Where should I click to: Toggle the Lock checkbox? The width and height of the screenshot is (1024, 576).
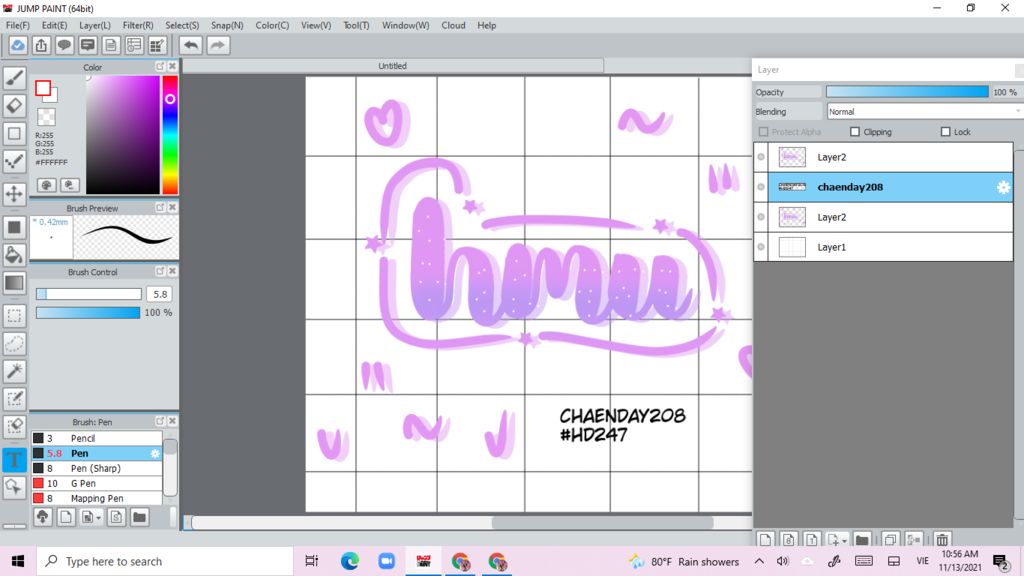click(945, 132)
